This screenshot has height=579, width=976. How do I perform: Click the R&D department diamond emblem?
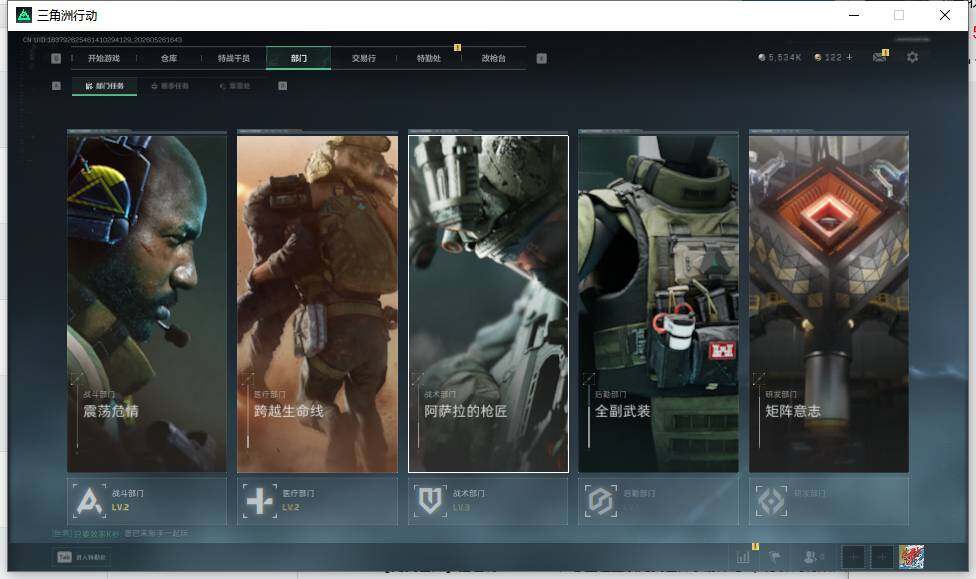[x=771, y=501]
